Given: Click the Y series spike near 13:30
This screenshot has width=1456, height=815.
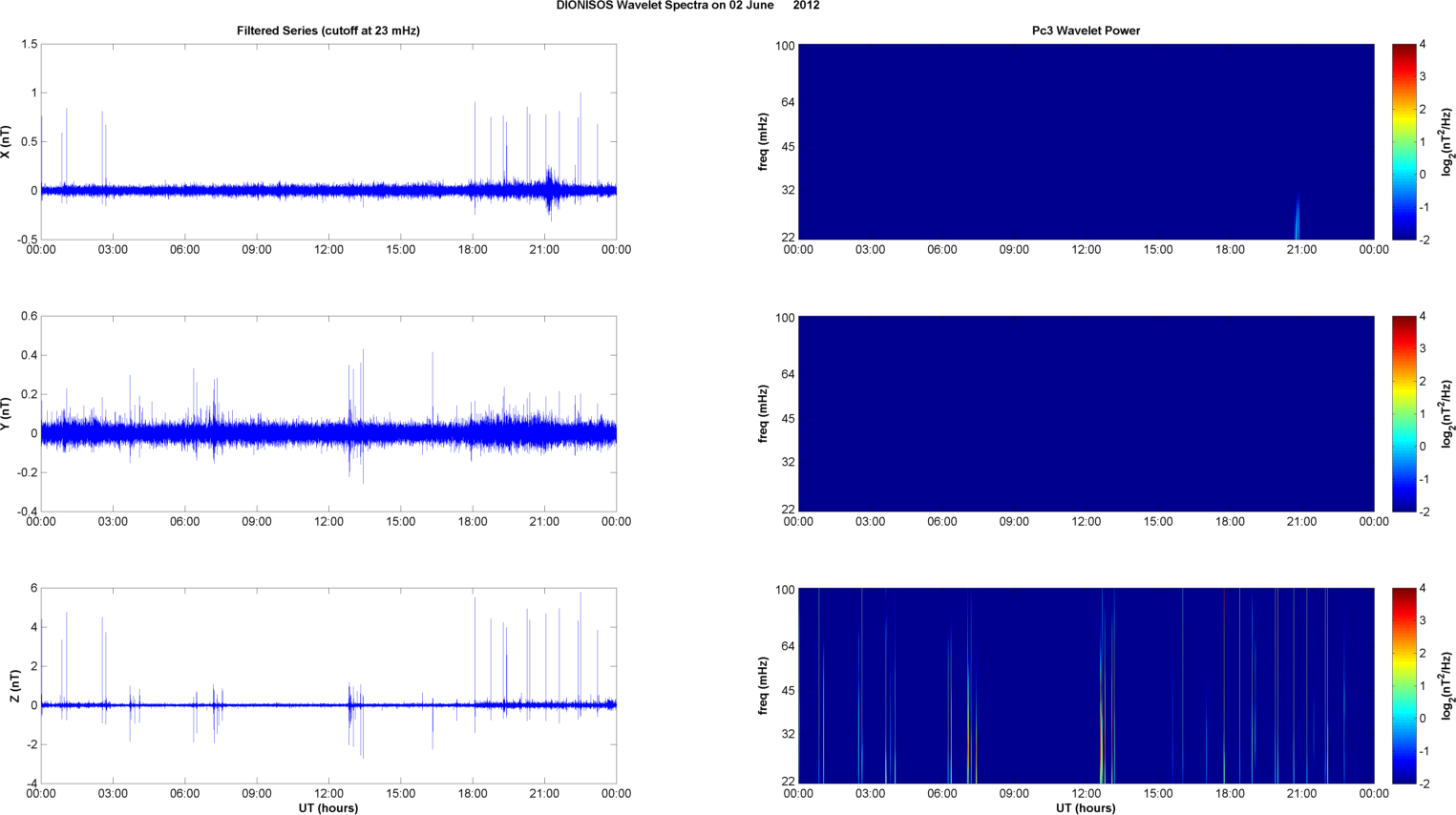Looking at the screenshot, I should tap(363, 415).
